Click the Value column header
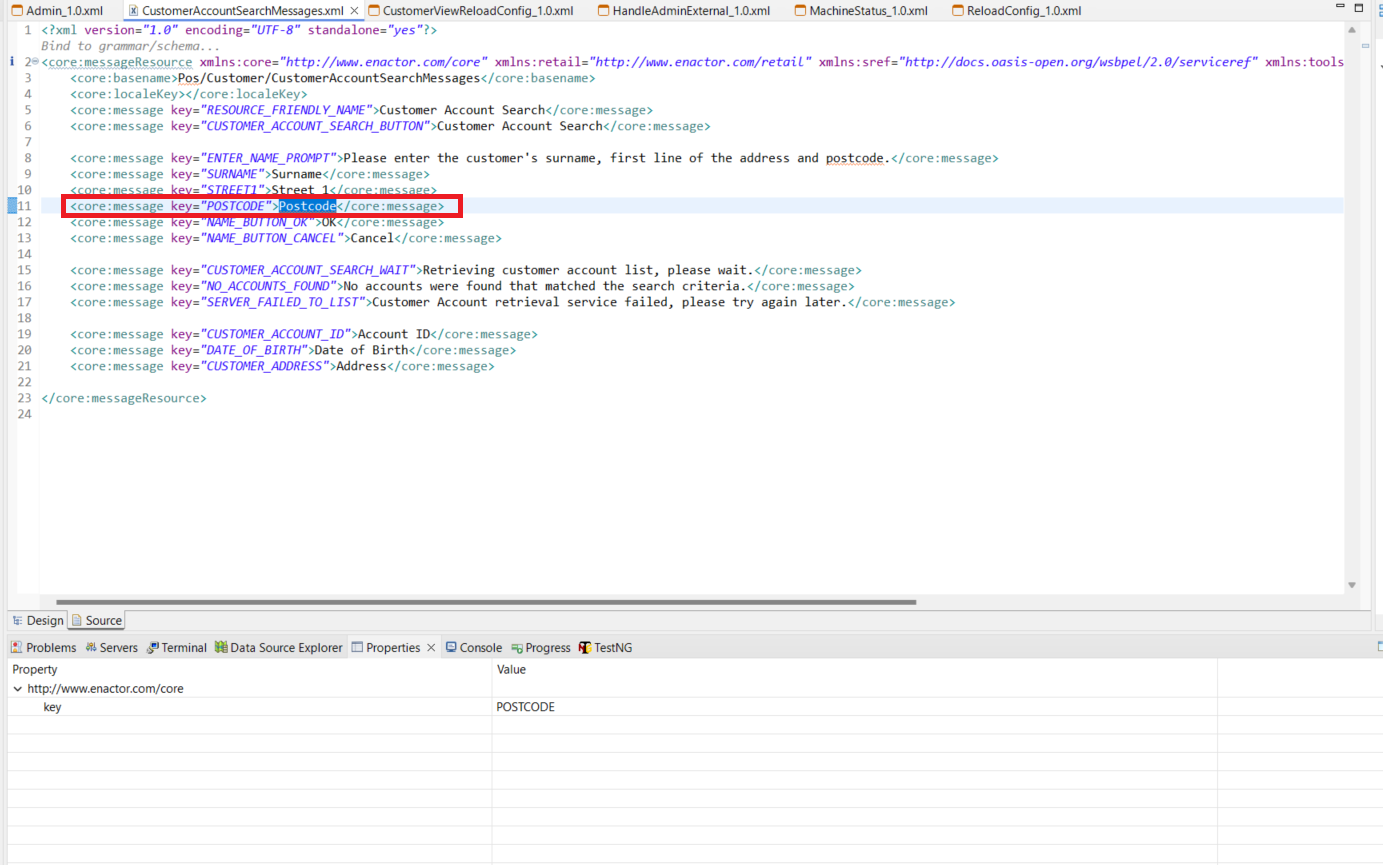1383x865 pixels. point(854,670)
